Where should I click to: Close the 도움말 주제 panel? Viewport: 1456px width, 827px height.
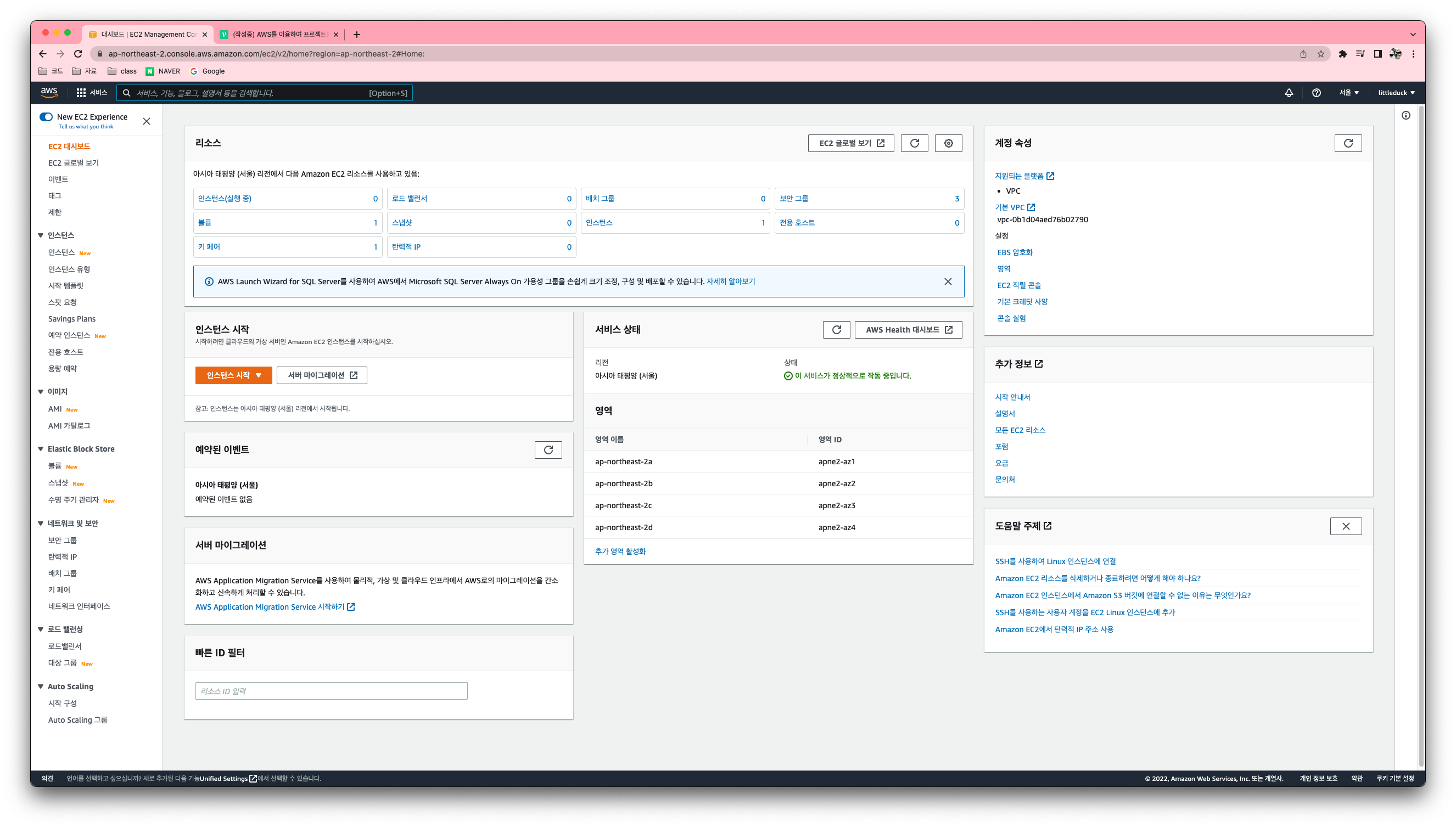coord(1345,526)
